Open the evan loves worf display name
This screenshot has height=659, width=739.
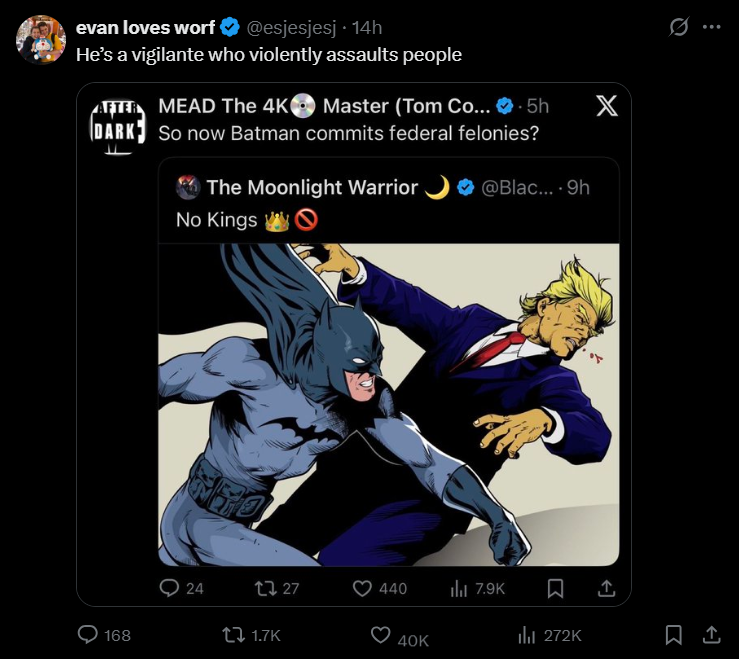pos(146,27)
